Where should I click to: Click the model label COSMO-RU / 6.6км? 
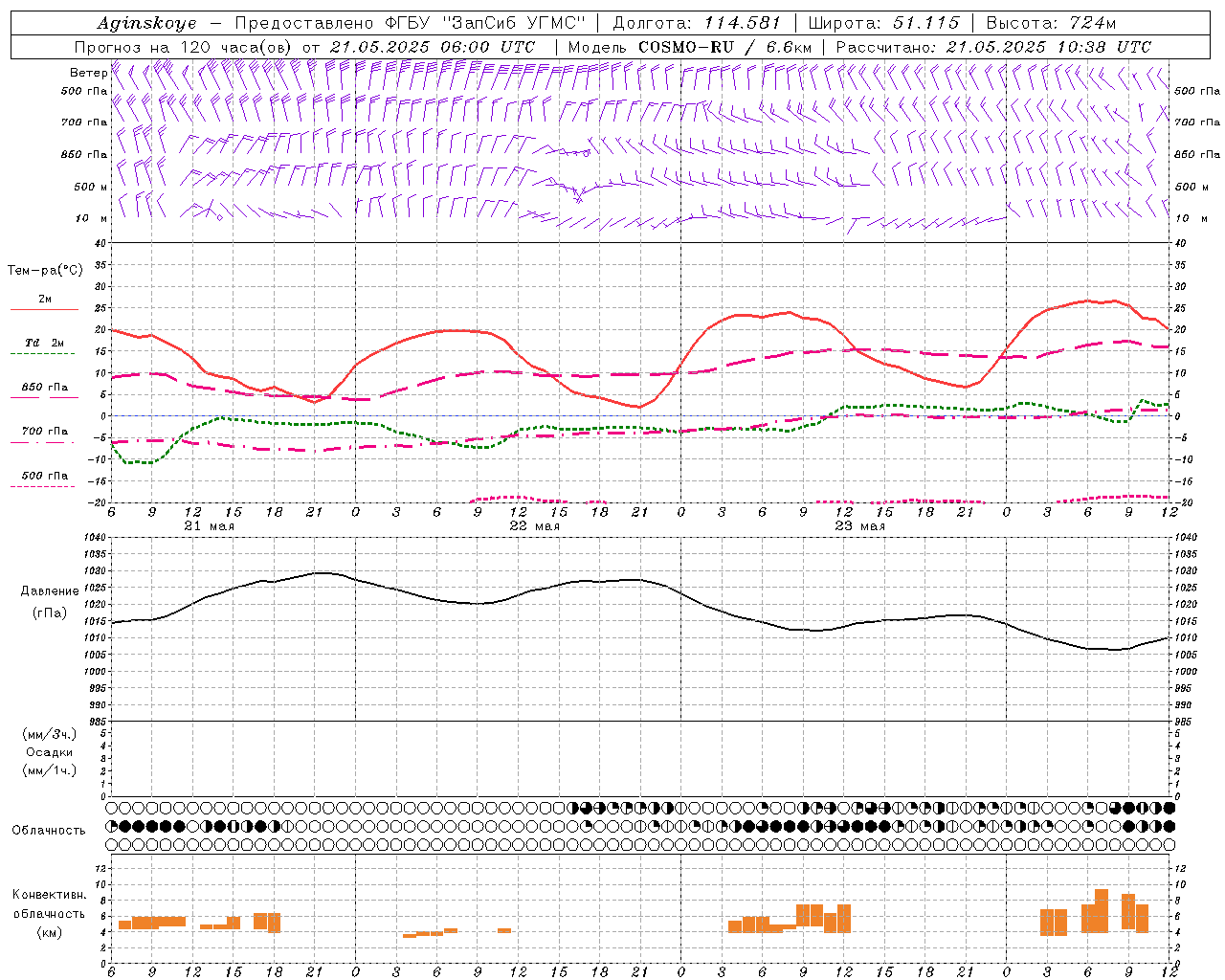pos(724,47)
